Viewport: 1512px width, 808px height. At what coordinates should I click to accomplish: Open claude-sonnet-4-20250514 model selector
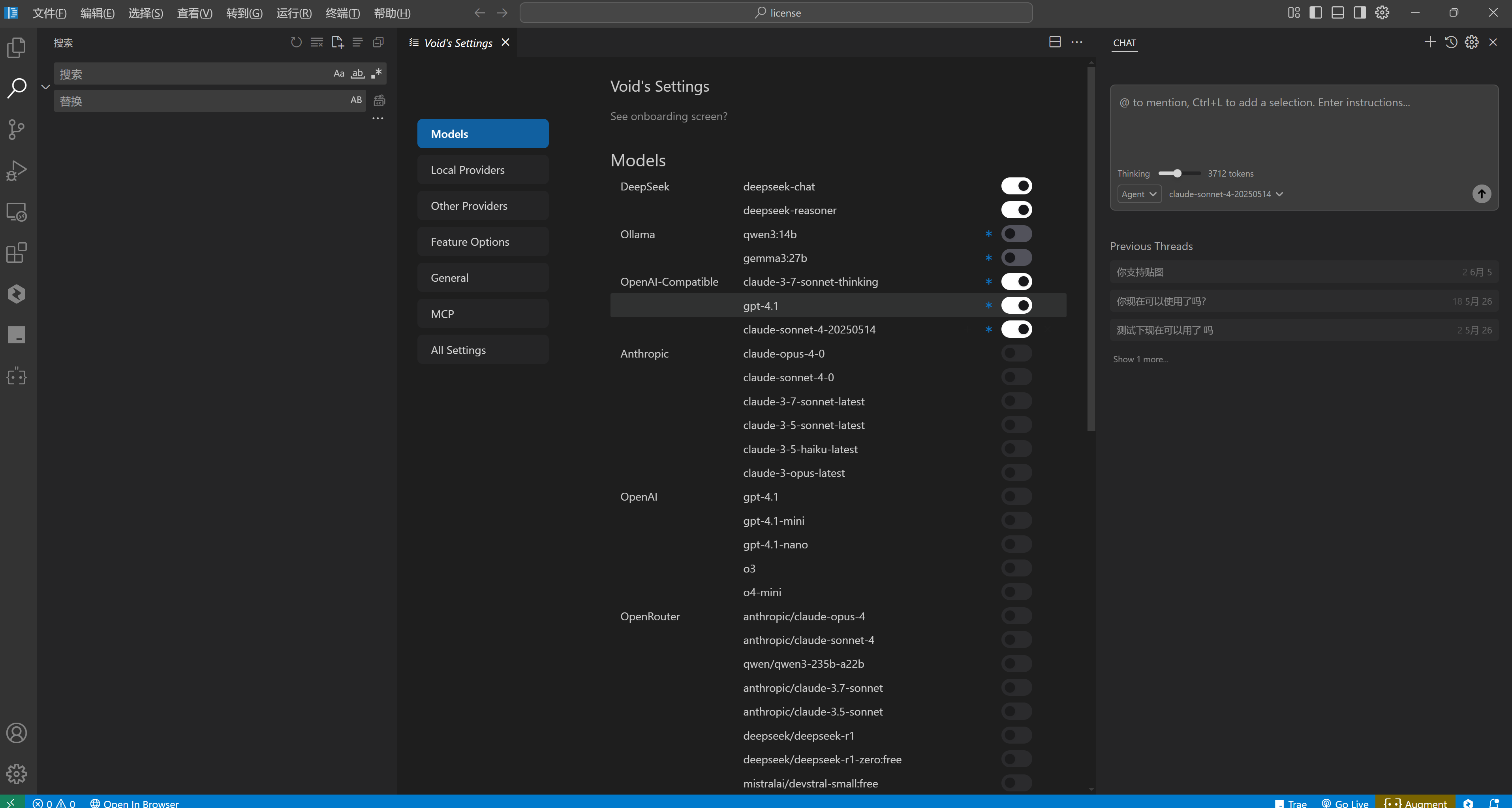pos(1226,194)
